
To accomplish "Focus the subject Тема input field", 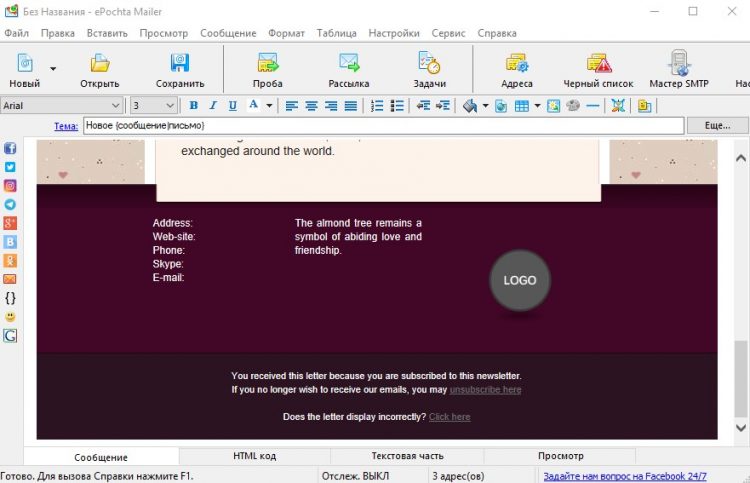I will tap(384, 126).
